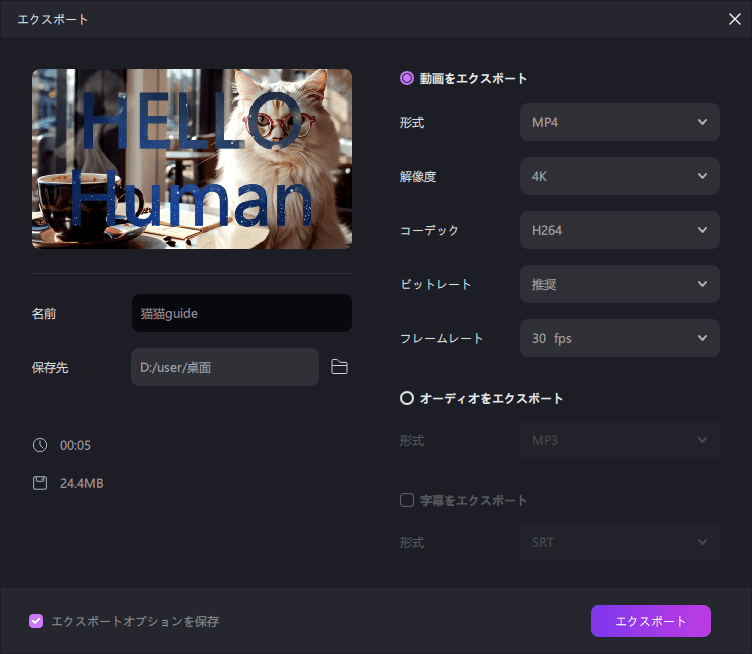This screenshot has height=654, width=752.
Task: Open the 推奨 bitrate dropdown
Action: click(620, 284)
